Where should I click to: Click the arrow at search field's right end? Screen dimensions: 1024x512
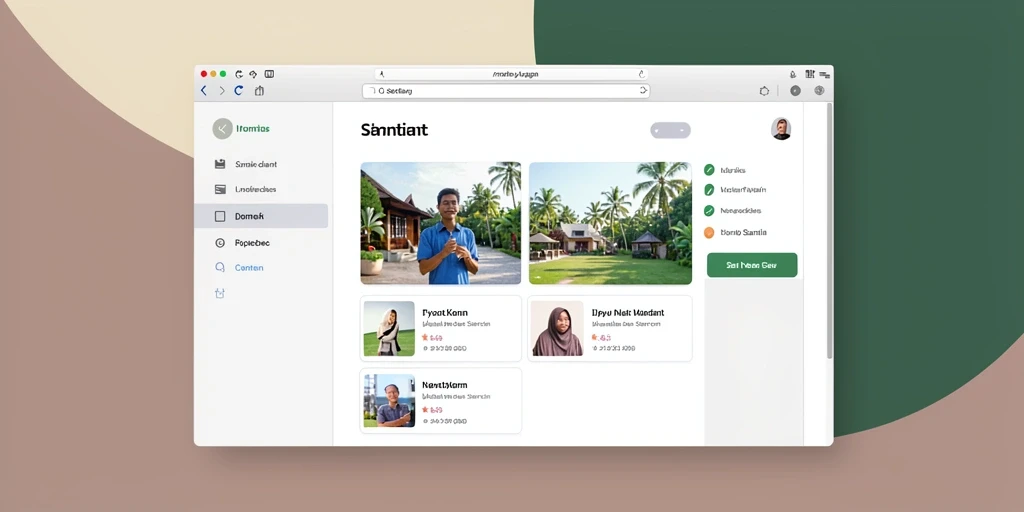click(643, 91)
